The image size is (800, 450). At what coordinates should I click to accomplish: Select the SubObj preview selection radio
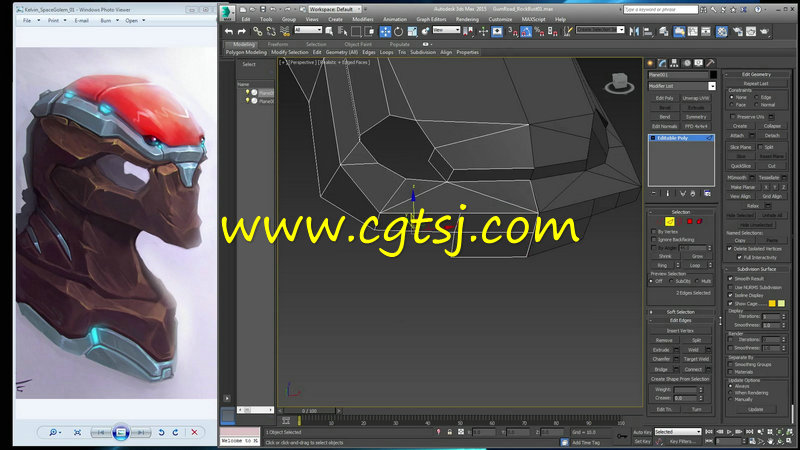pyautogui.click(x=671, y=281)
